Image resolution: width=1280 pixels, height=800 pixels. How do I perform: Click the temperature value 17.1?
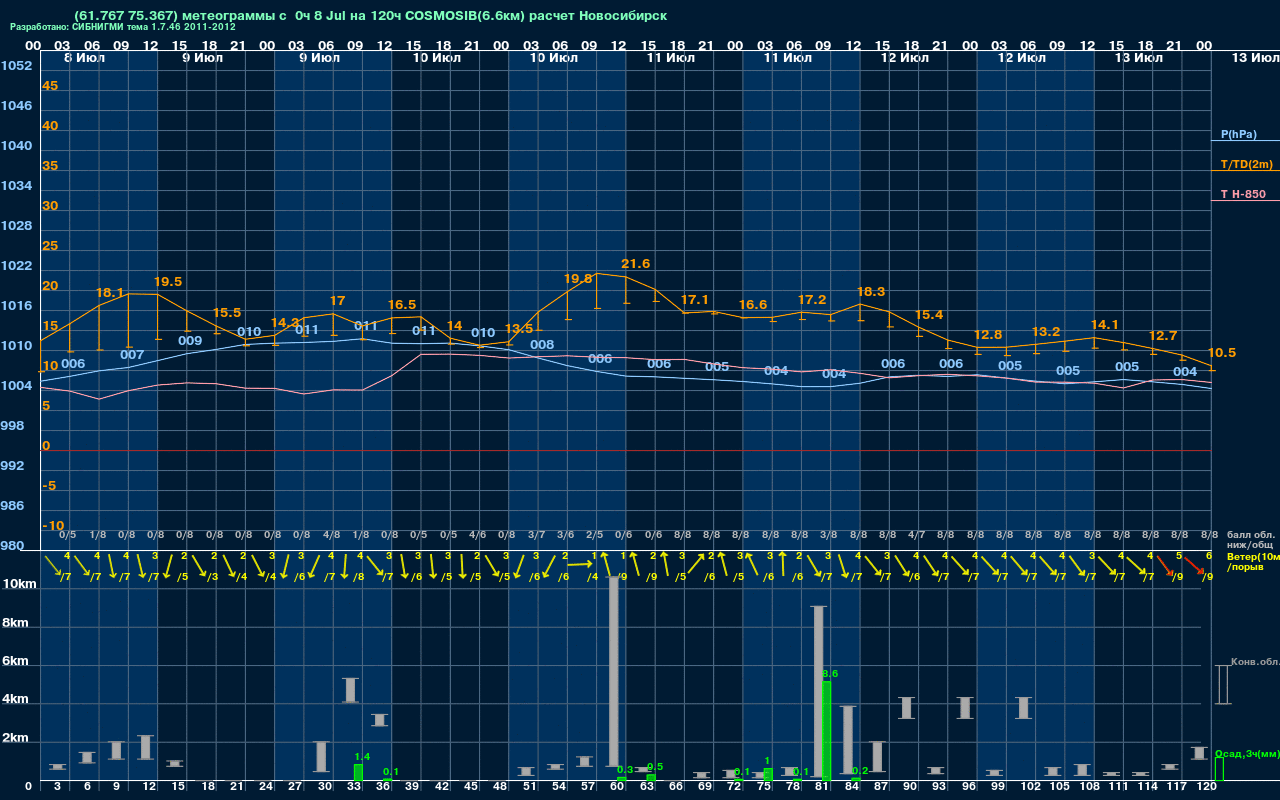point(695,300)
